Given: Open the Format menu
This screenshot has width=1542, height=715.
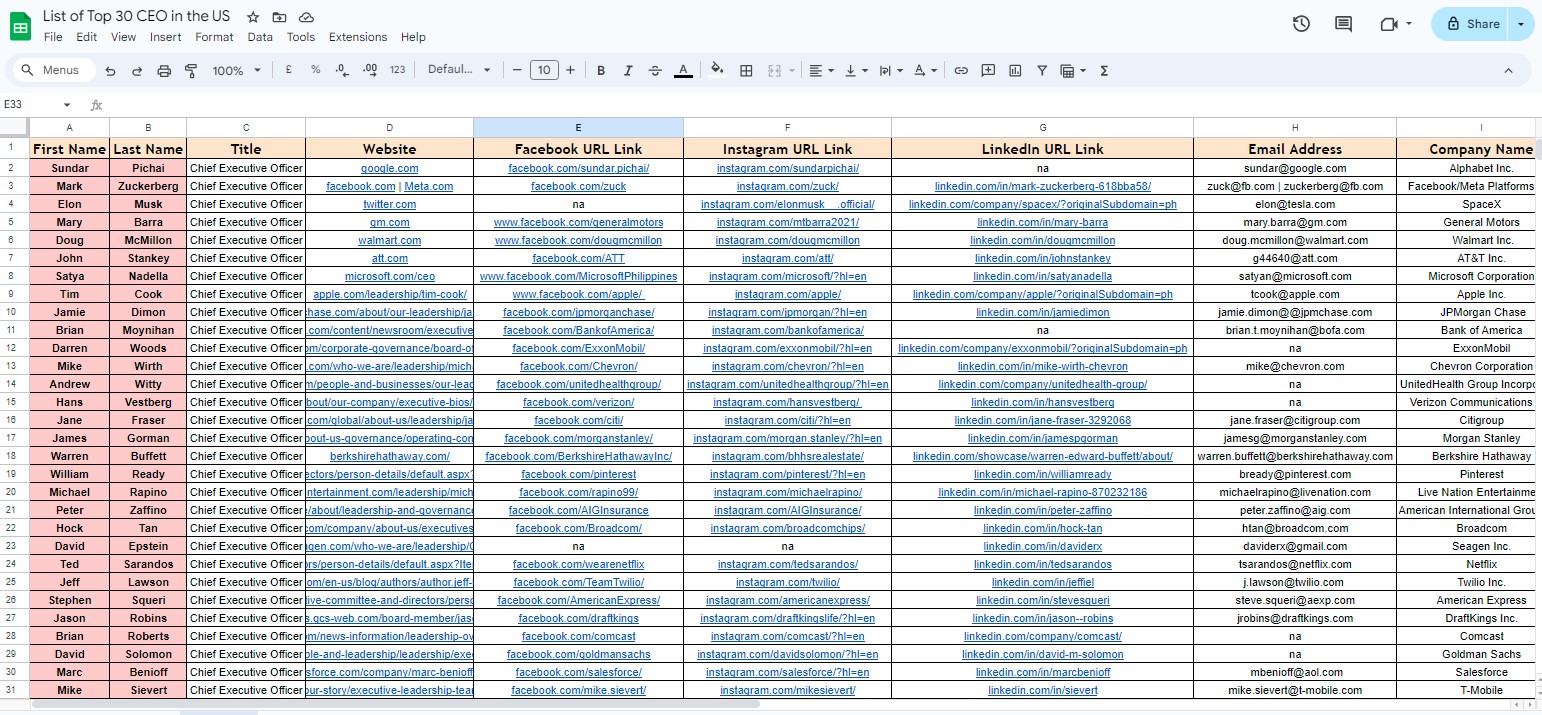Looking at the screenshot, I should tap(214, 37).
